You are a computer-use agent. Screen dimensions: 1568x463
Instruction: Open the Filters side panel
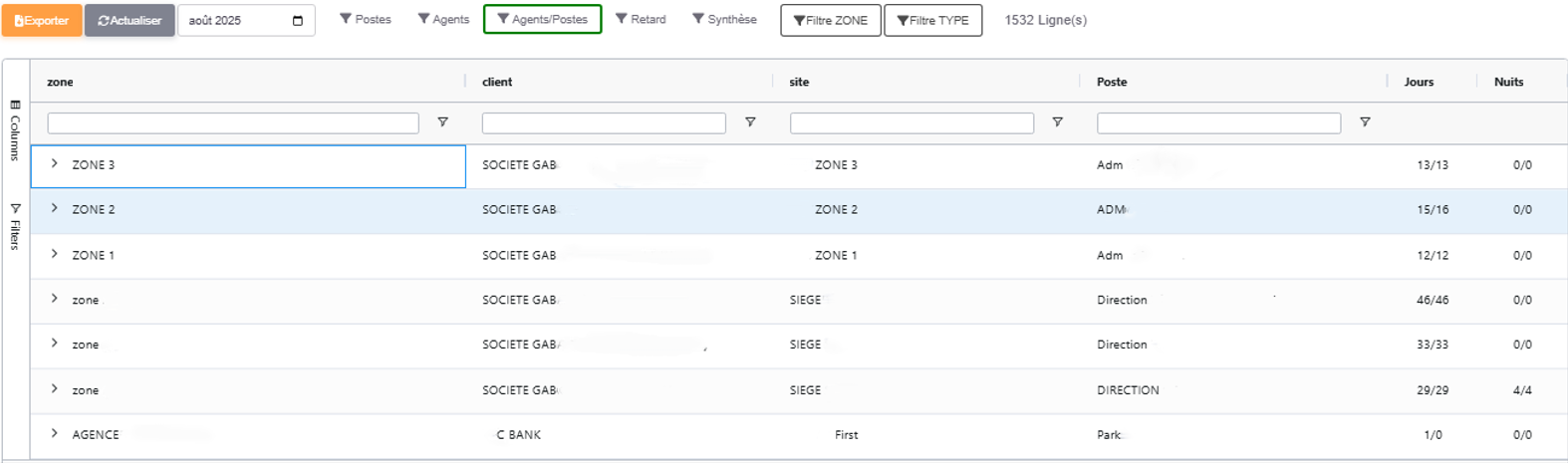coord(15,226)
